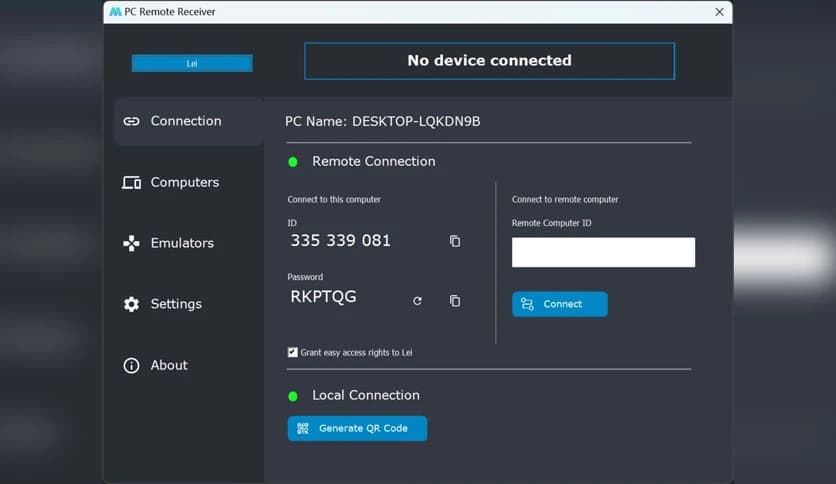
Task: Click the Lei user badge
Action: [192, 64]
